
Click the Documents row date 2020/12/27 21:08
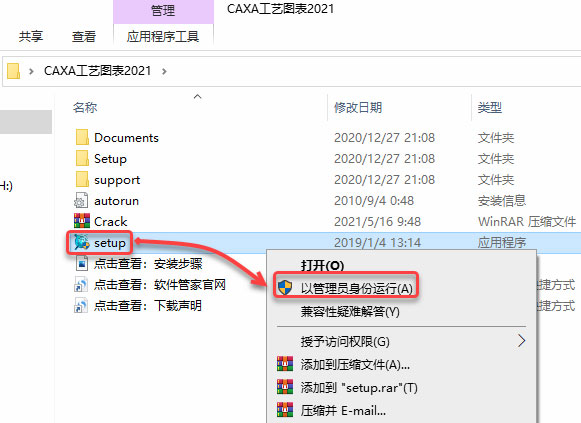click(x=384, y=138)
